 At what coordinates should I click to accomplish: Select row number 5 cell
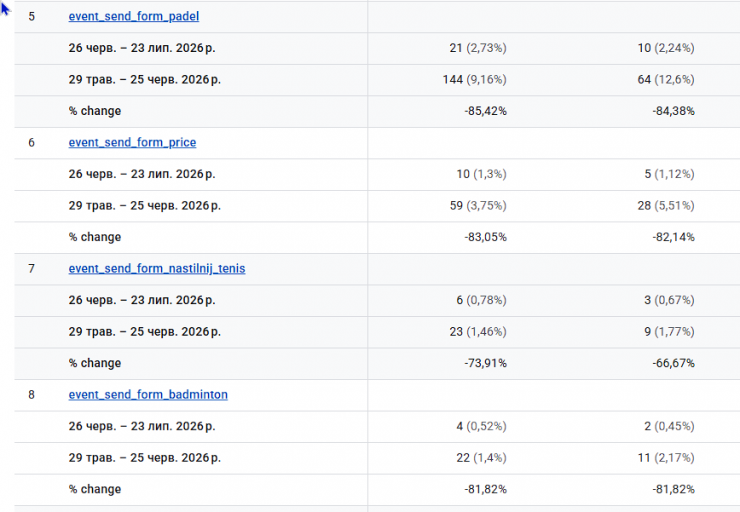[x=32, y=17]
